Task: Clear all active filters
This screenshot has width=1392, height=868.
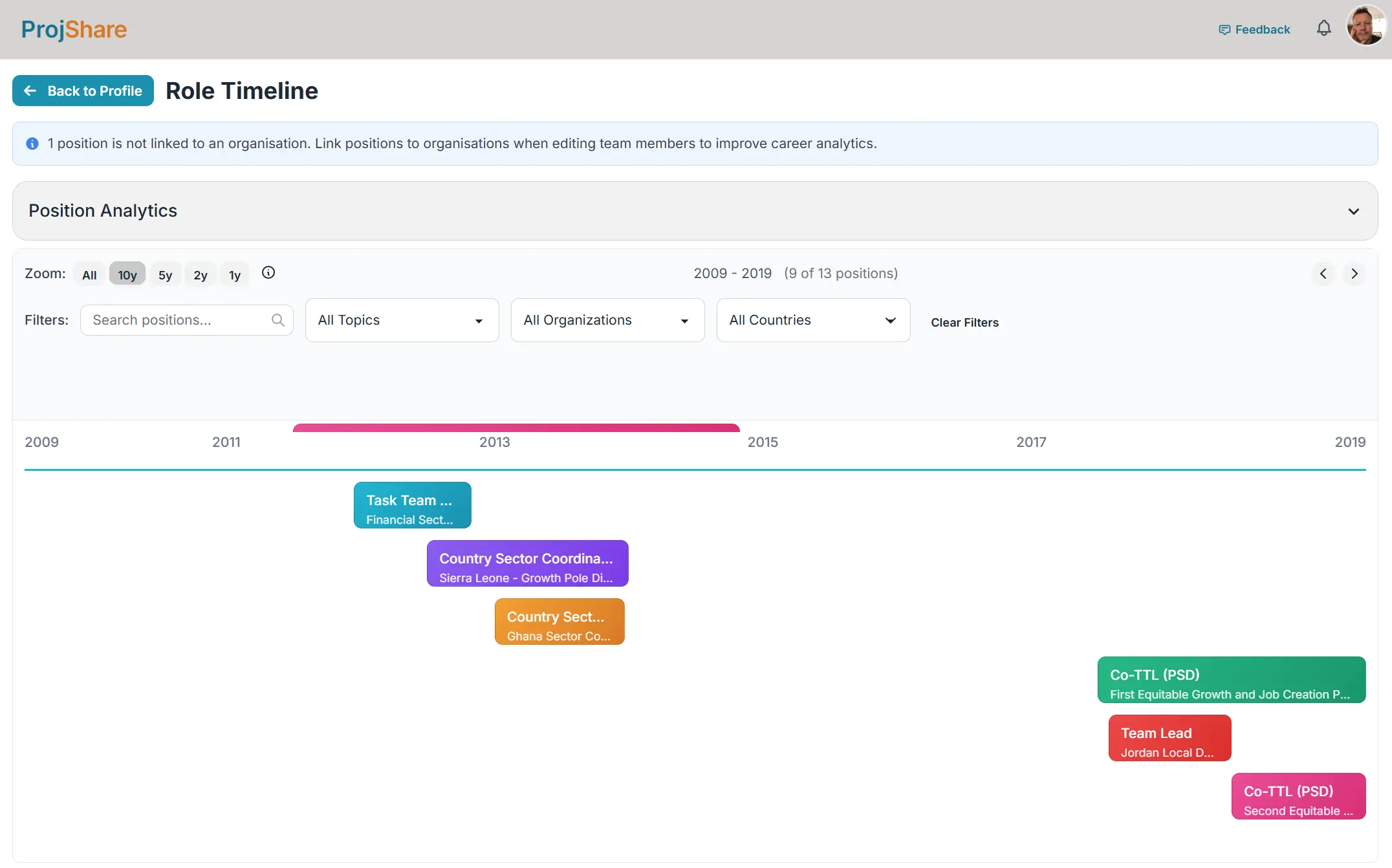Action: [x=964, y=322]
